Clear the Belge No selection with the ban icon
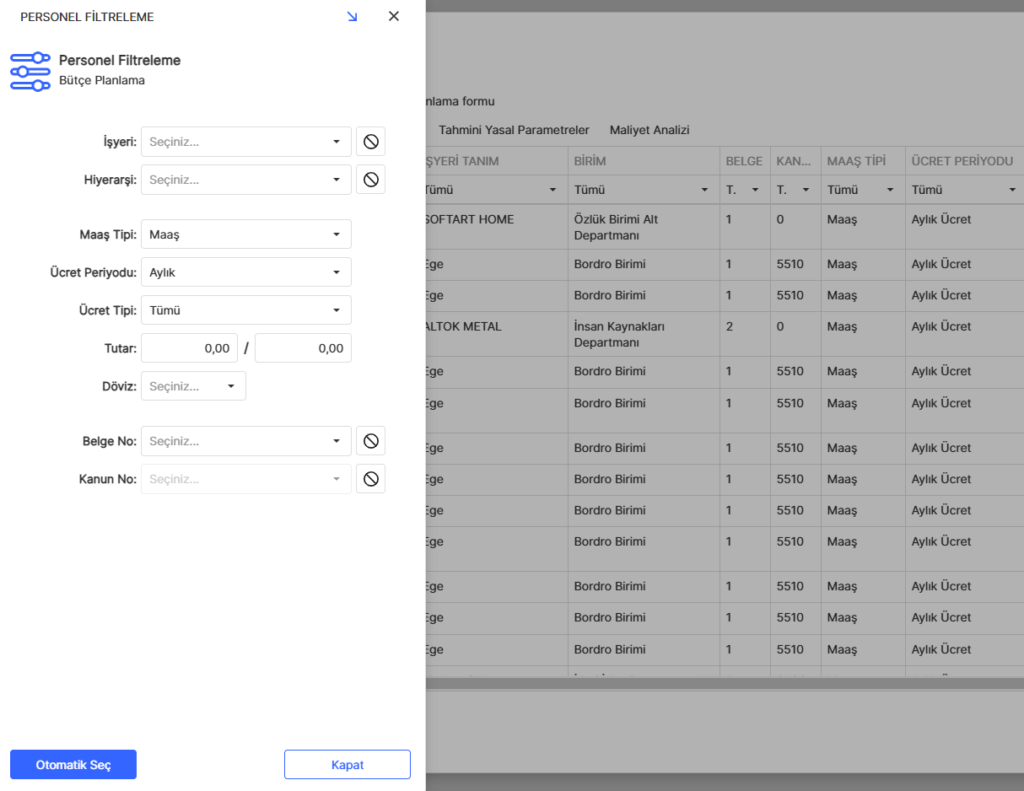 click(370, 441)
